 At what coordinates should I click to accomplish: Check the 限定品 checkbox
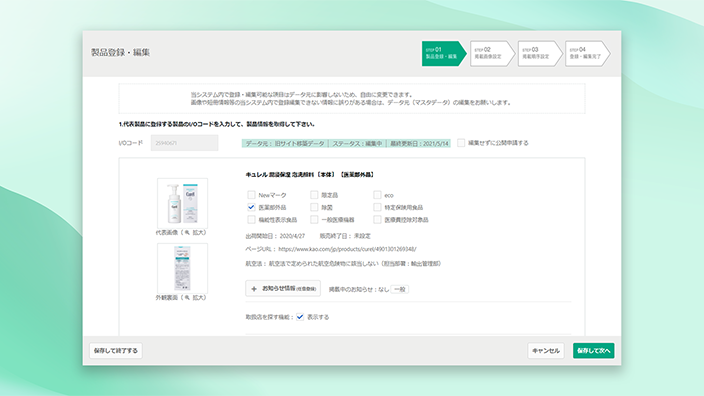click(x=314, y=195)
